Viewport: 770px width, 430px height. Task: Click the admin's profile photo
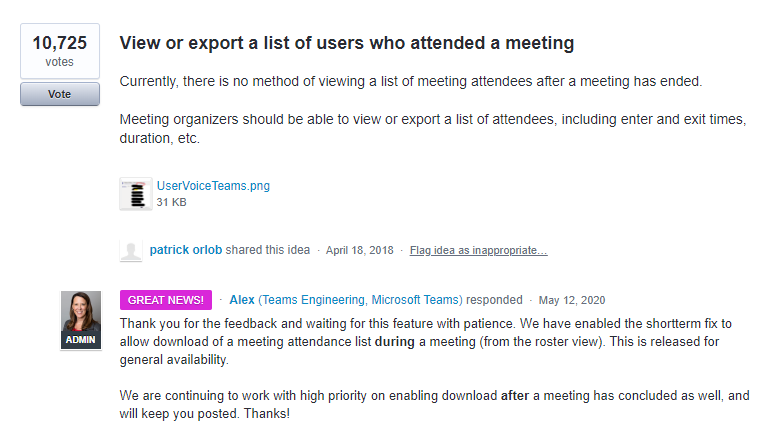click(x=81, y=320)
